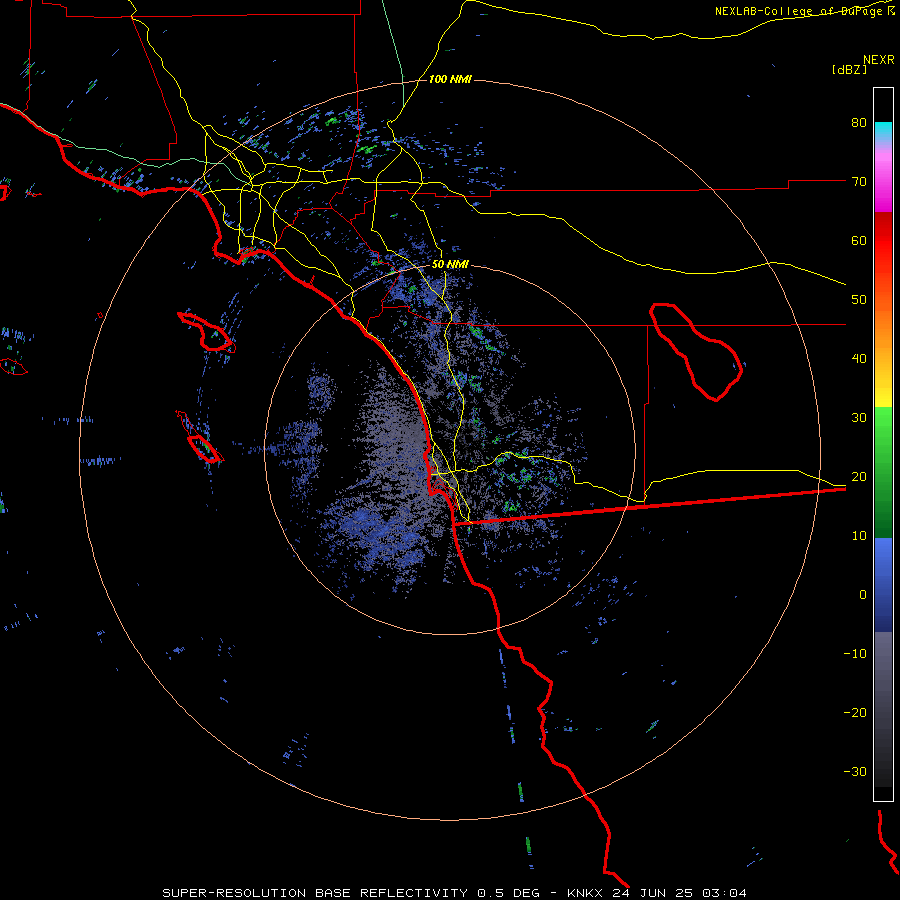The width and height of the screenshot is (900, 900).
Task: Click the [dBZ] unit label
Action: tap(849, 70)
